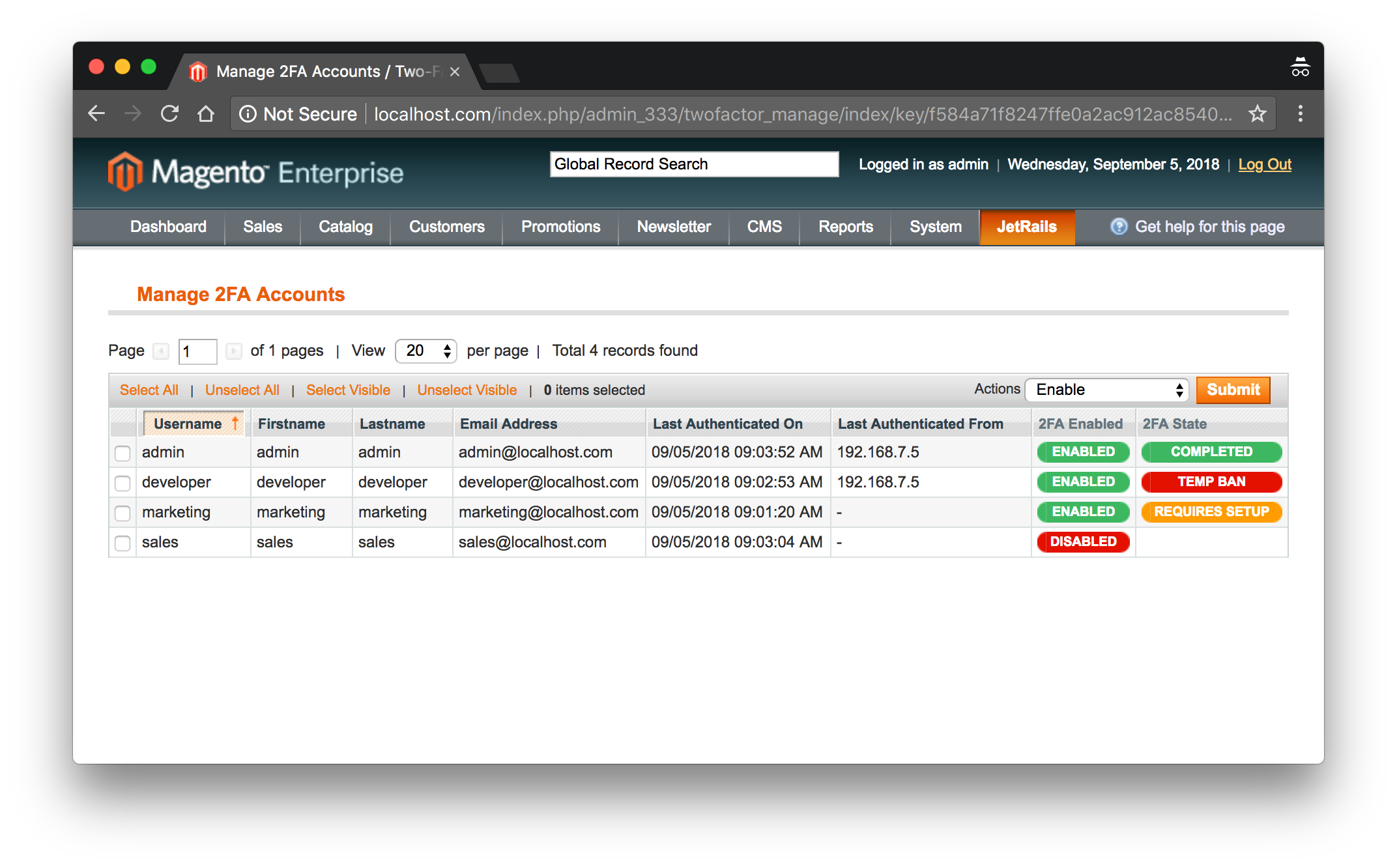
Task: Click next page arrow in pager
Action: coord(233,351)
